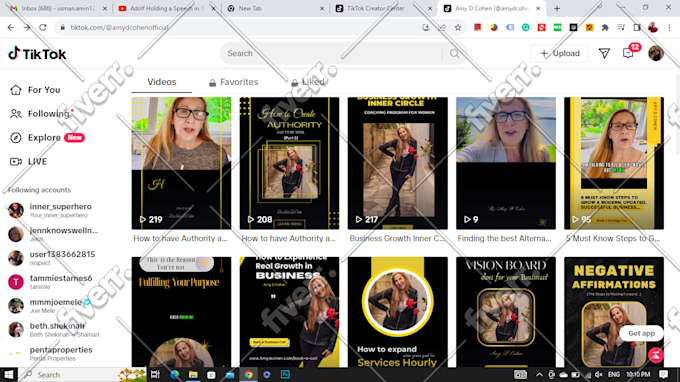Click the Chrome profile avatar

(653, 27)
